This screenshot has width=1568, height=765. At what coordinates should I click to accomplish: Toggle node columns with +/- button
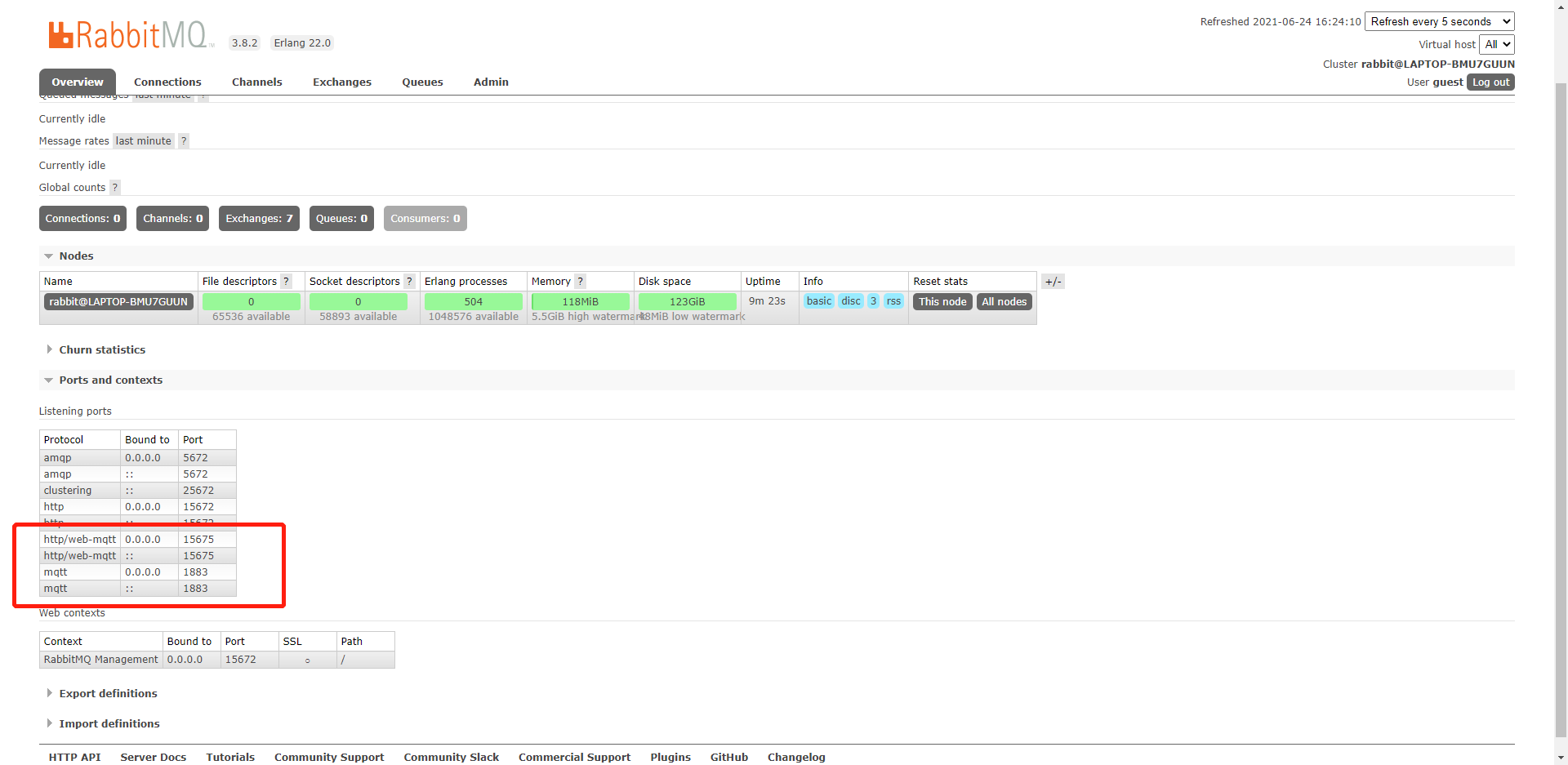click(x=1053, y=282)
